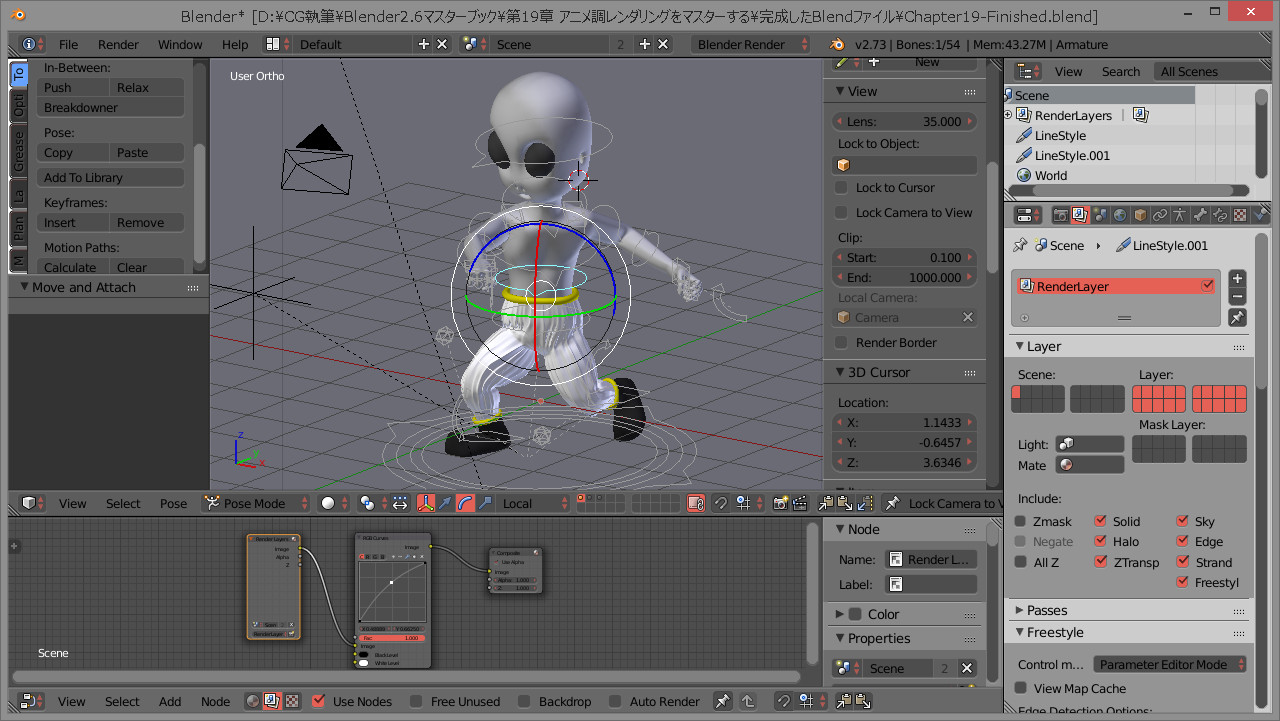1280x721 pixels.
Task: Toggle Use Nodes checkbox
Action: (318, 701)
